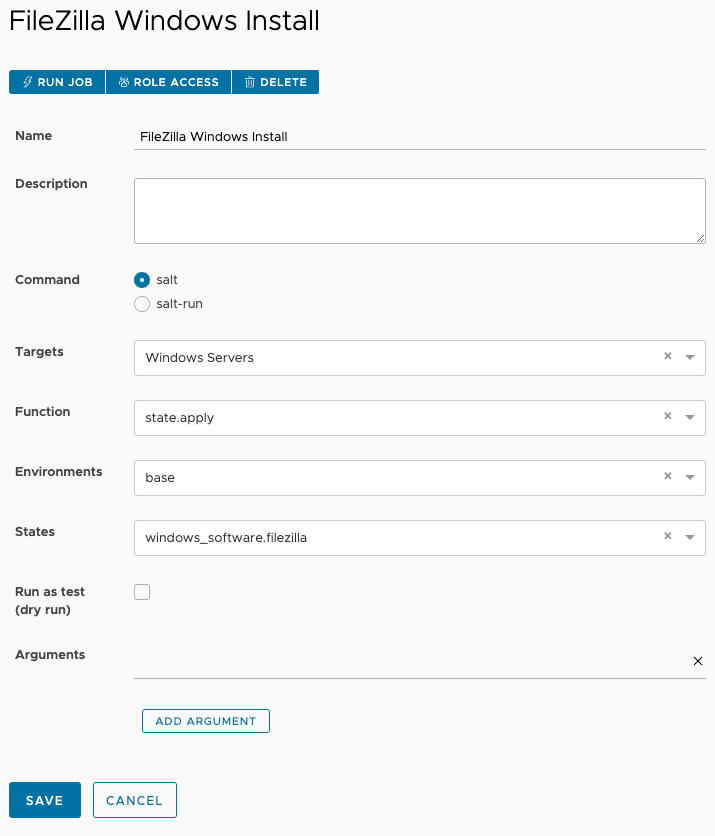Select the salt command radio button
Image resolution: width=715 pixels, height=836 pixels.
pos(142,280)
